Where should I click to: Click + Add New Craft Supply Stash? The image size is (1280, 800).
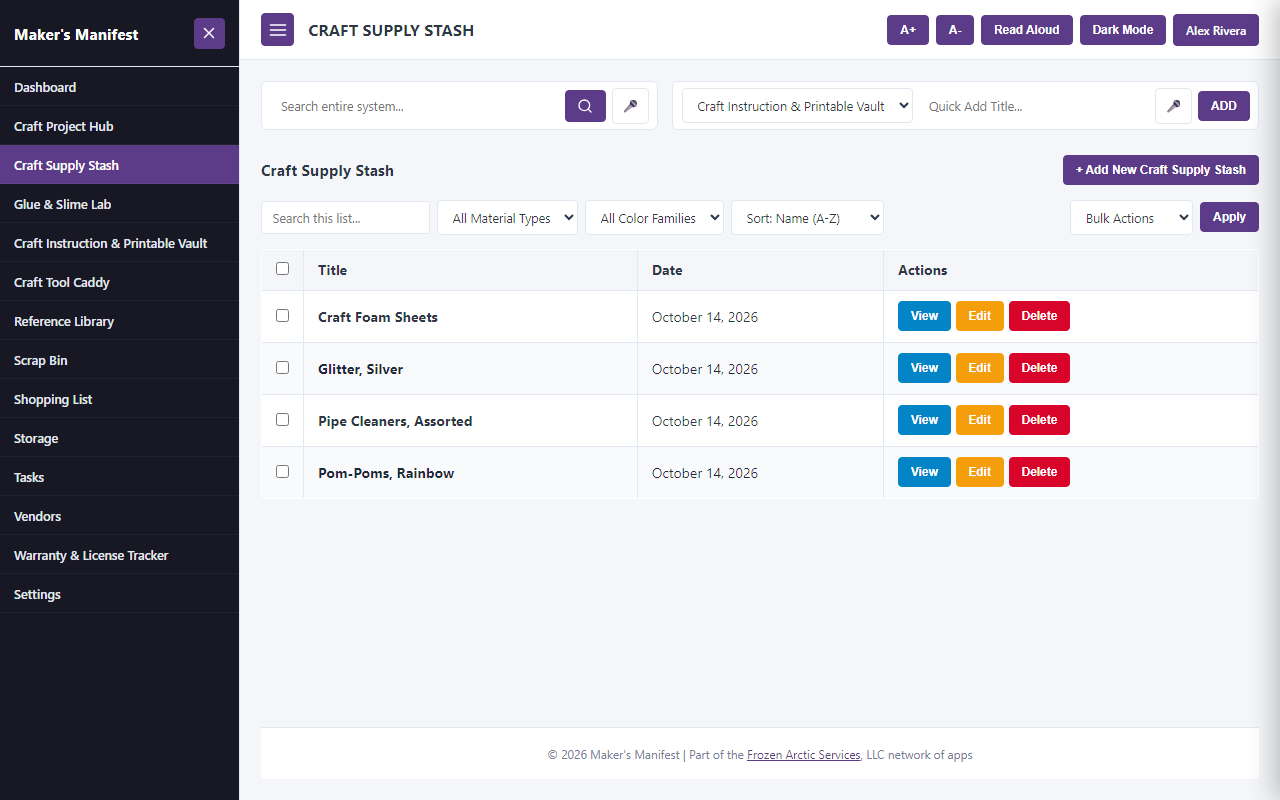1161,170
